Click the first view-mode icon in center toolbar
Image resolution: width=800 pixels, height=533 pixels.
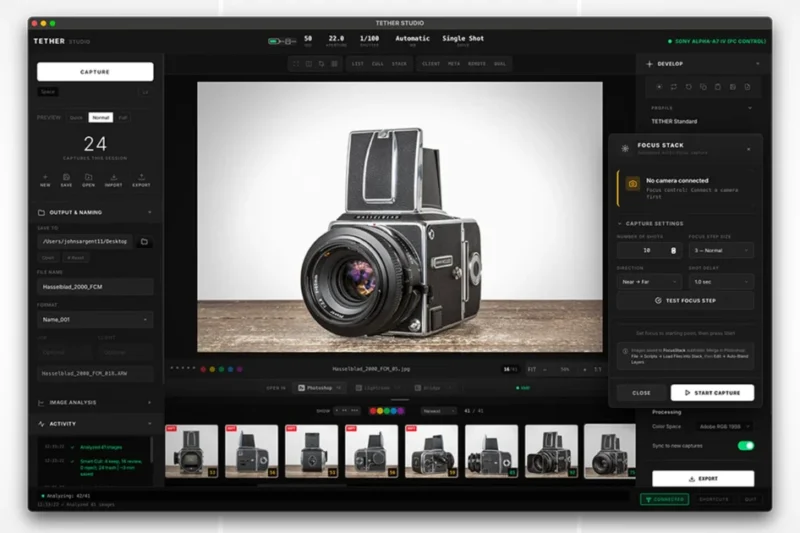click(x=296, y=64)
